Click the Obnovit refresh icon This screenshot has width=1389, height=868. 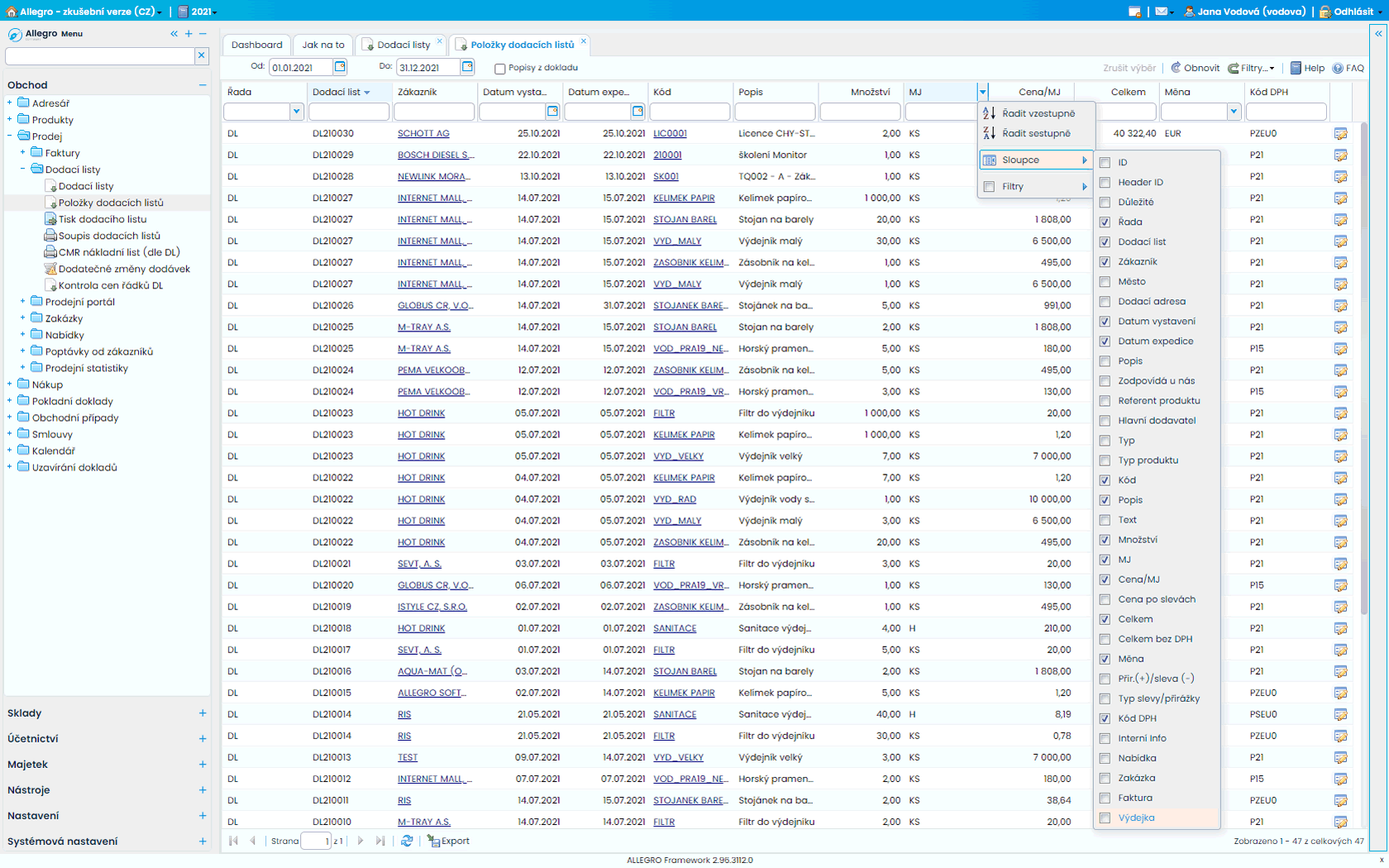[x=1176, y=68]
